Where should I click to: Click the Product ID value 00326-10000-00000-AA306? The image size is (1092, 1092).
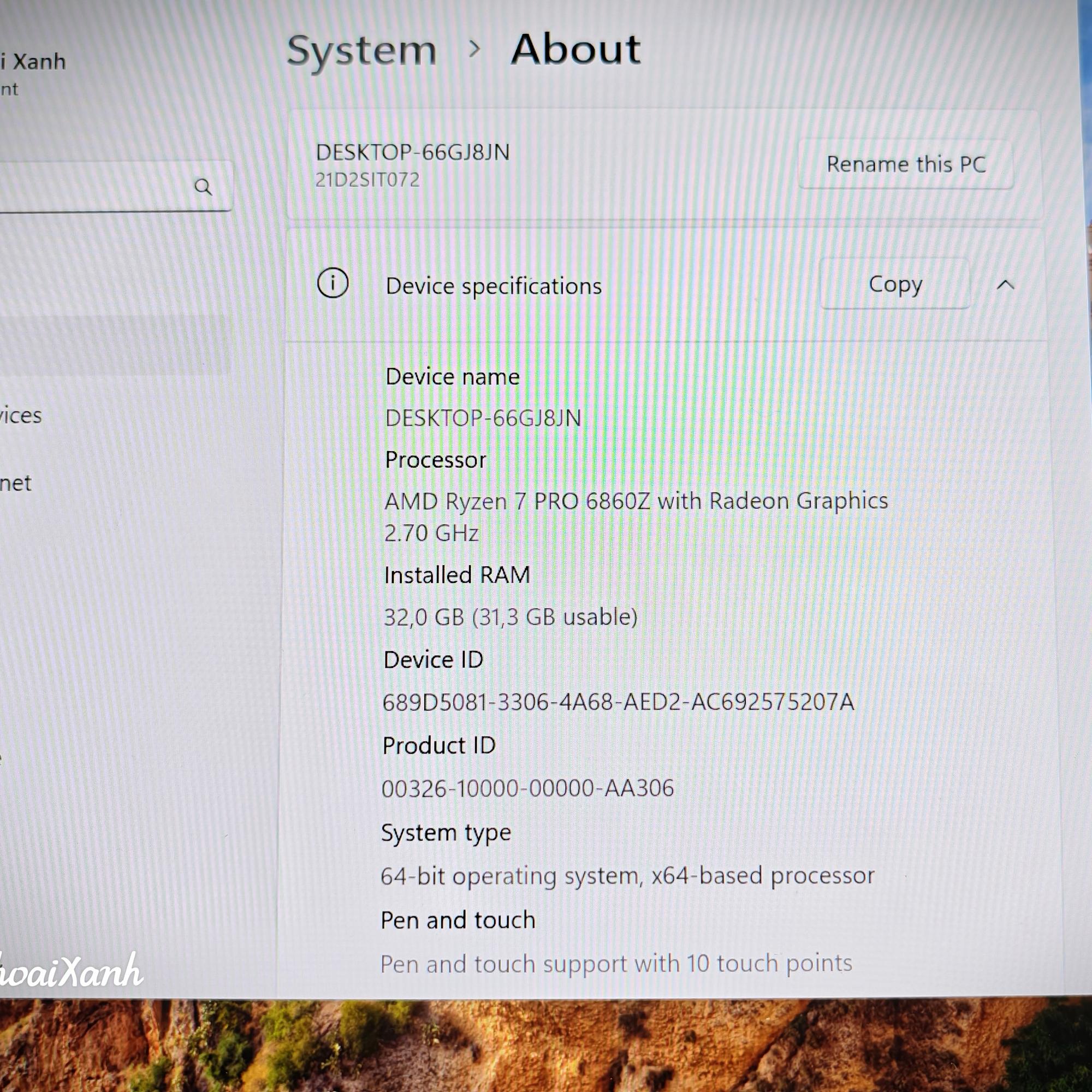pyautogui.click(x=527, y=788)
